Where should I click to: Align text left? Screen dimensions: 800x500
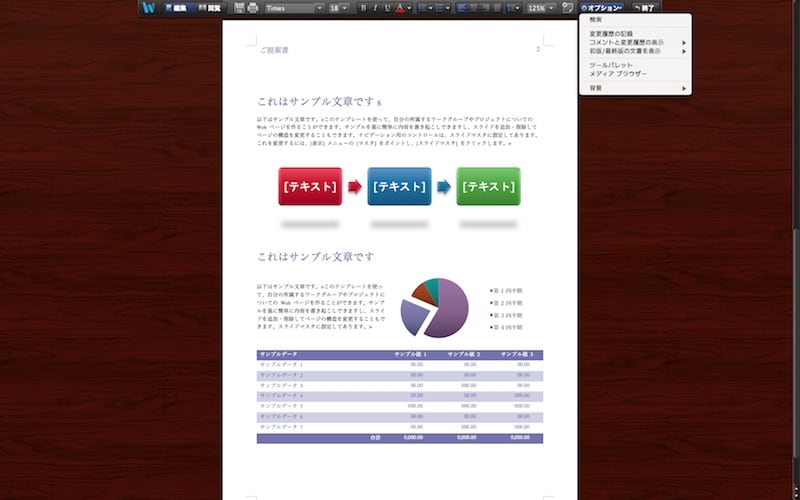461,8
